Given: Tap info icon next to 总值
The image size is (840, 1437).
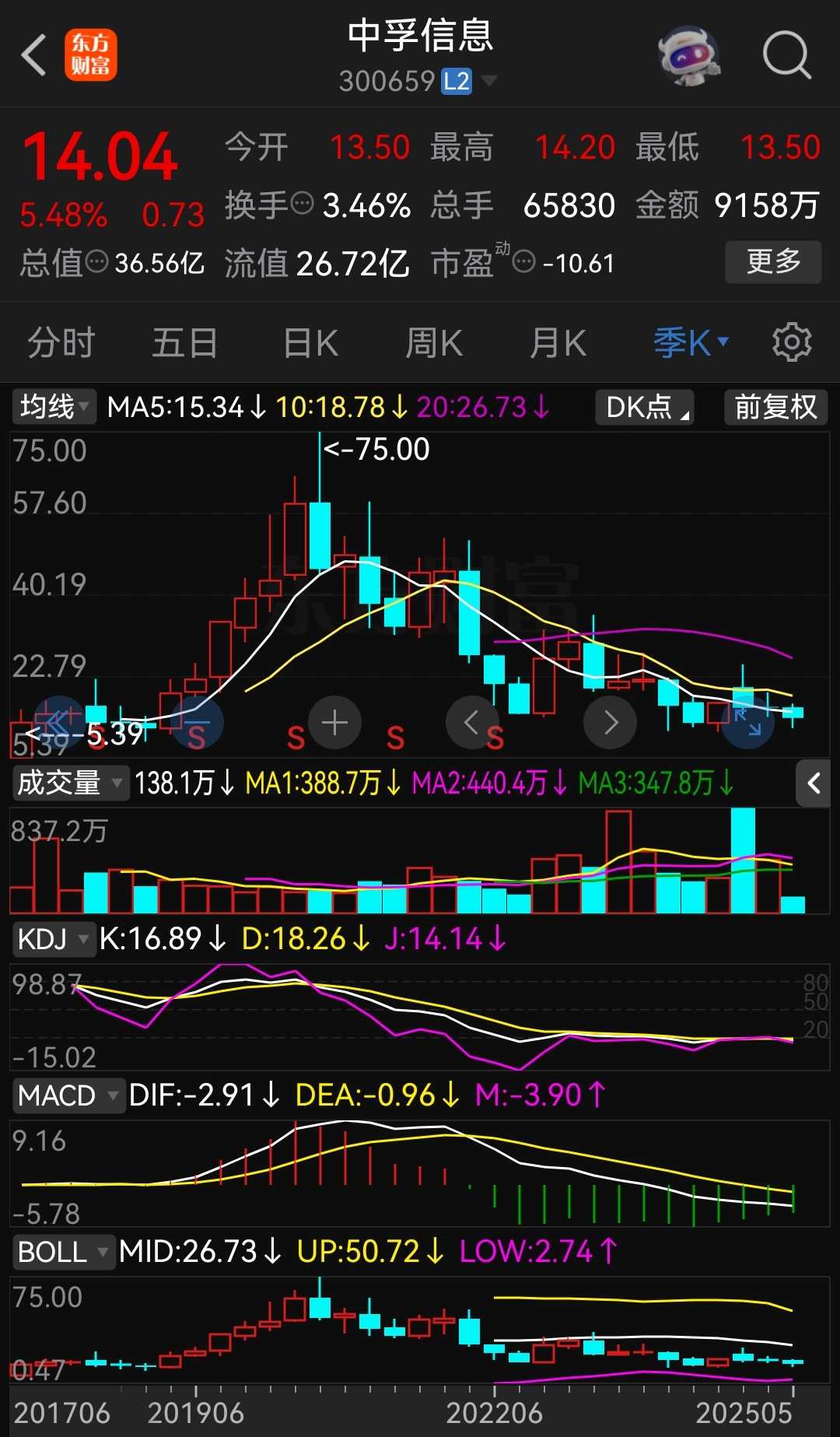Looking at the screenshot, I should (x=96, y=262).
